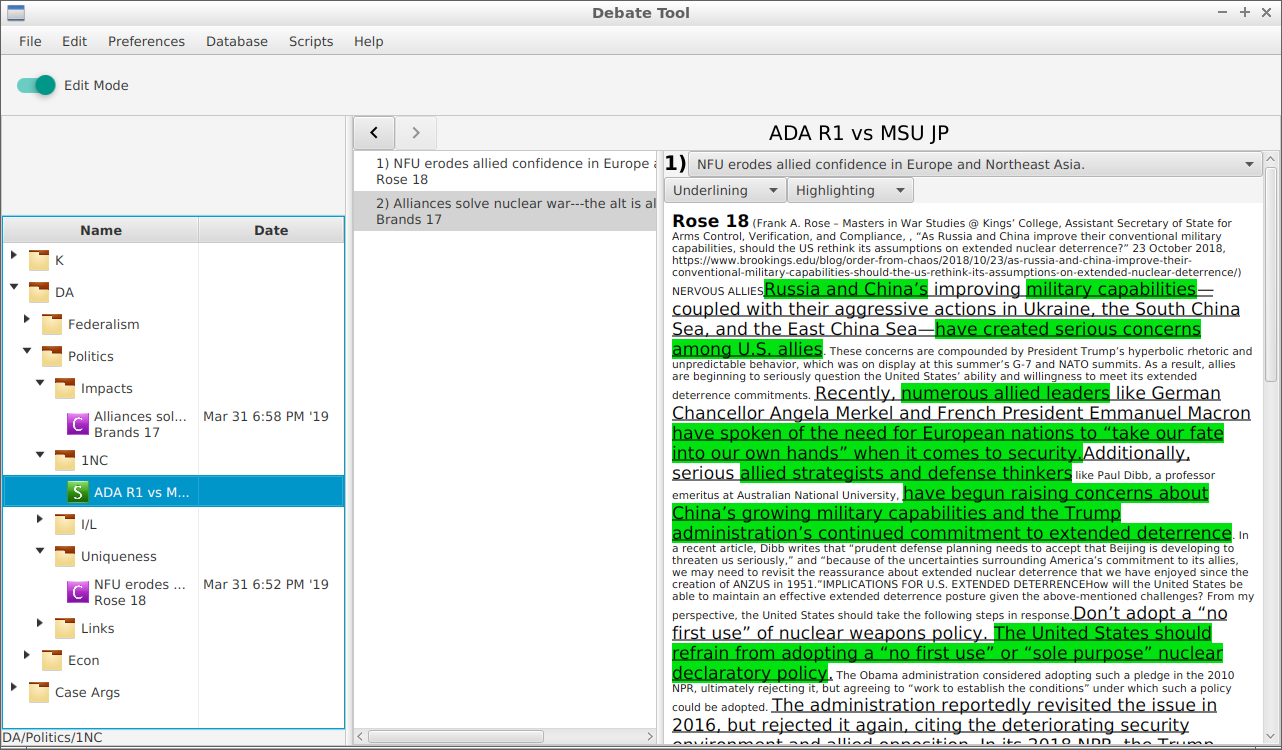
Task: Click the K folder icon
Action: point(39,260)
